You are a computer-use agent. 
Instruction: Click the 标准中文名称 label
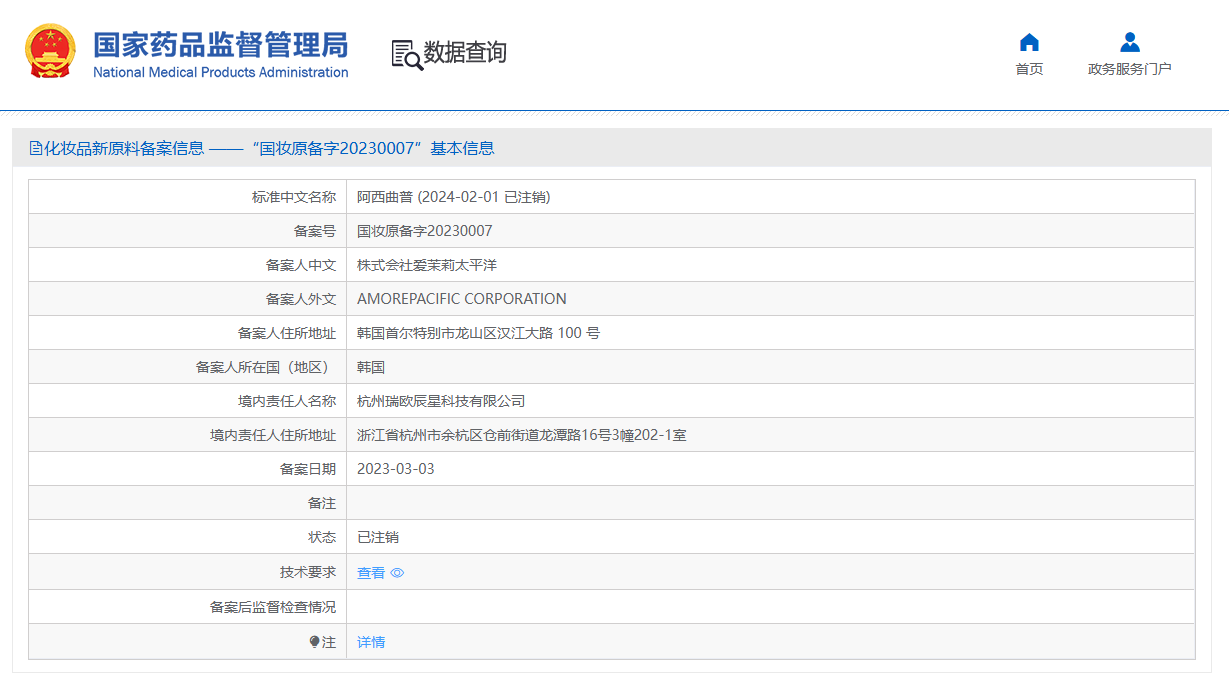(x=294, y=197)
